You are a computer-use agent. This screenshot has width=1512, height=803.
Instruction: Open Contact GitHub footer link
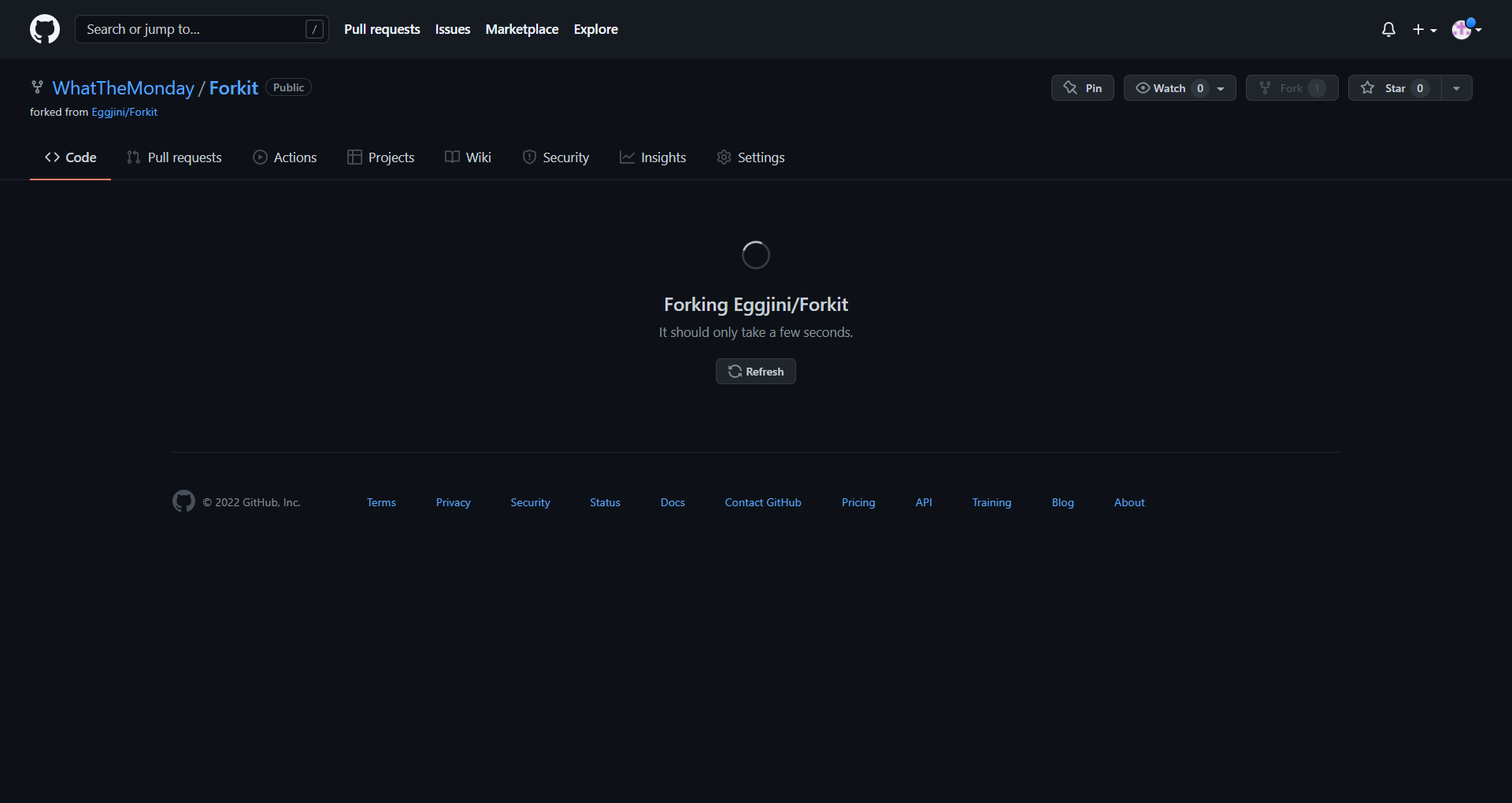763,502
